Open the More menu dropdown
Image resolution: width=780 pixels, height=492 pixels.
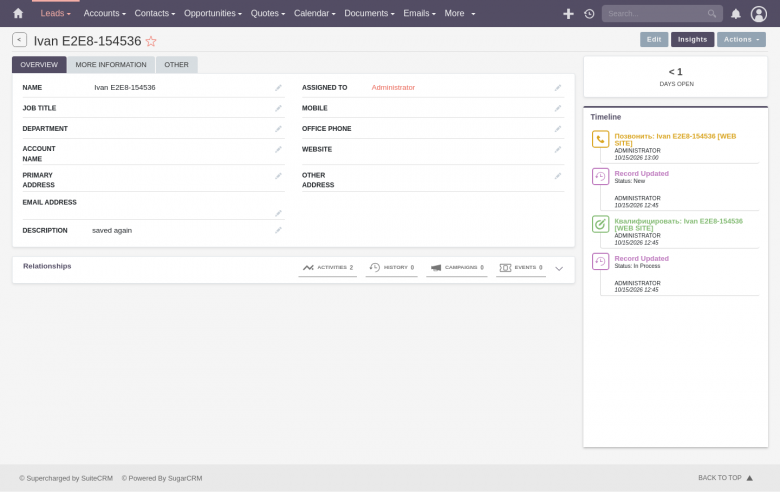click(460, 13)
